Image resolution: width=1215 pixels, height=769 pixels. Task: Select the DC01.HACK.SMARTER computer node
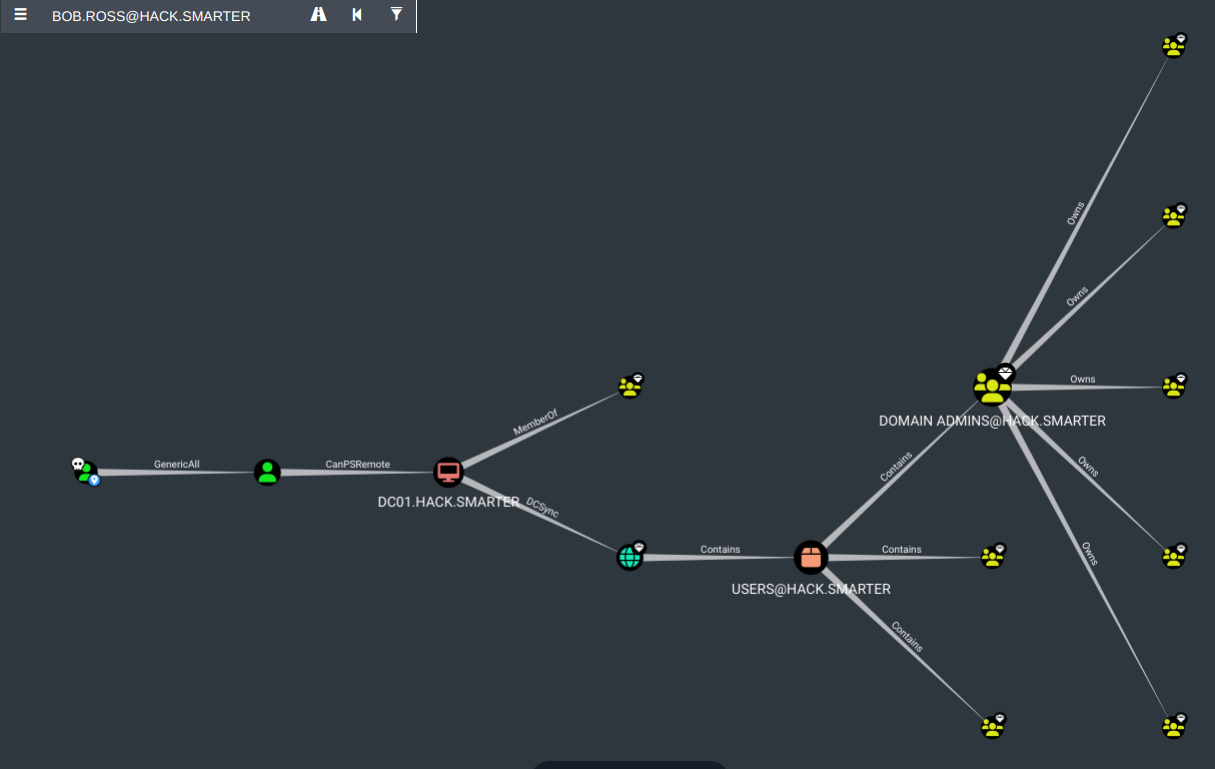[449, 472]
